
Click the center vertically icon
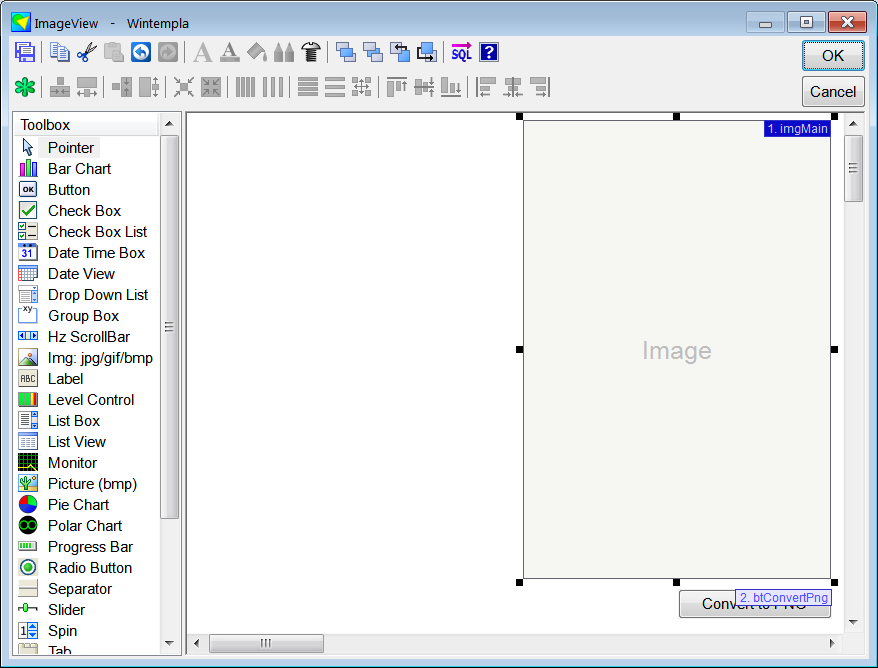(x=122, y=87)
